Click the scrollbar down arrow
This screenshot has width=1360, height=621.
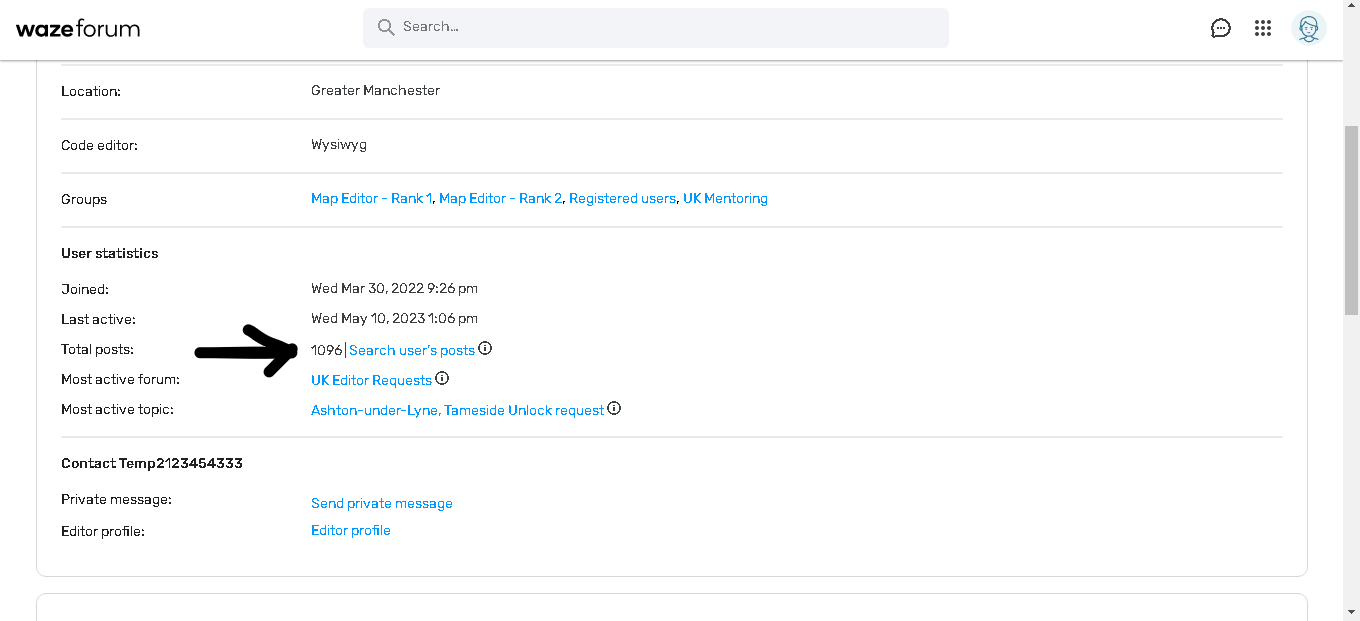tap(1351, 612)
